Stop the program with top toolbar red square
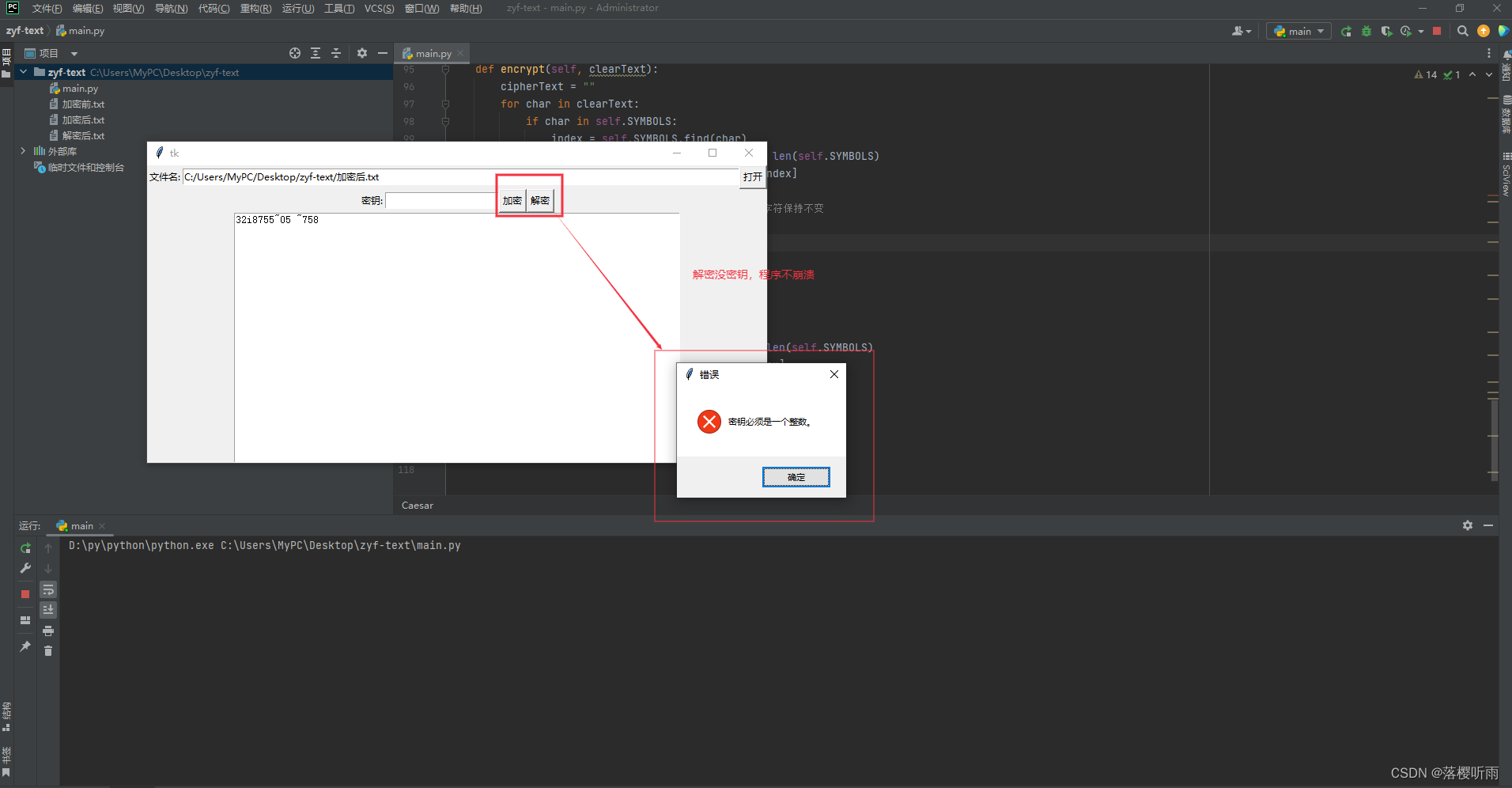 click(1437, 32)
